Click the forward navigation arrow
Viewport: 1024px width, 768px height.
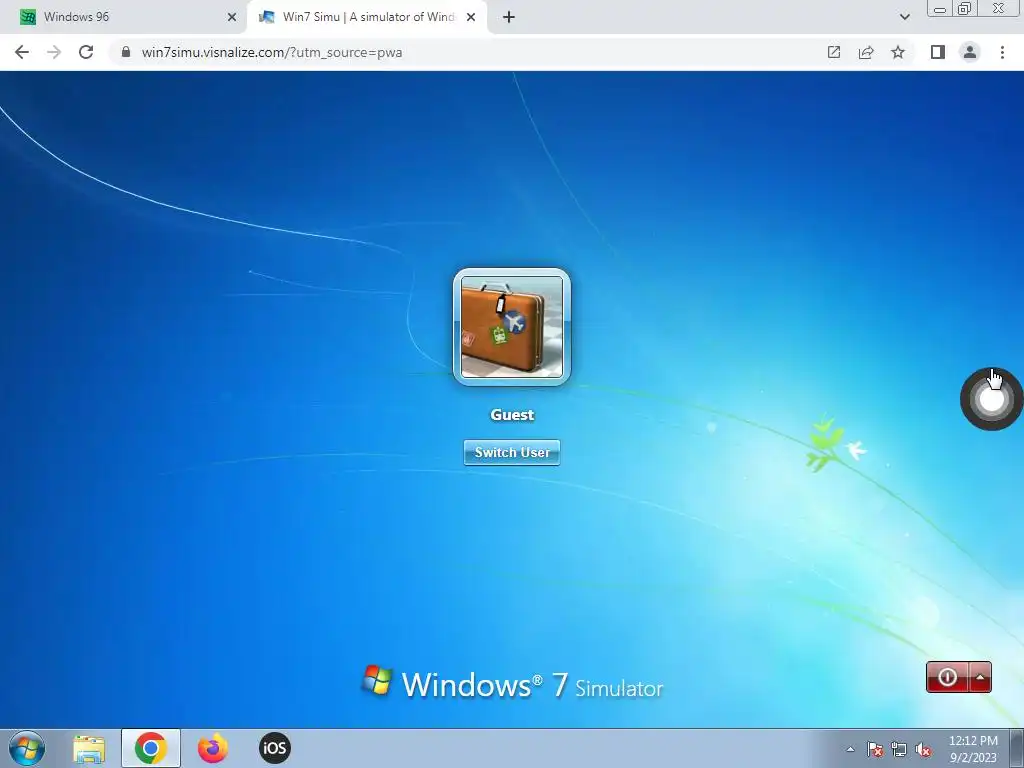(x=54, y=52)
